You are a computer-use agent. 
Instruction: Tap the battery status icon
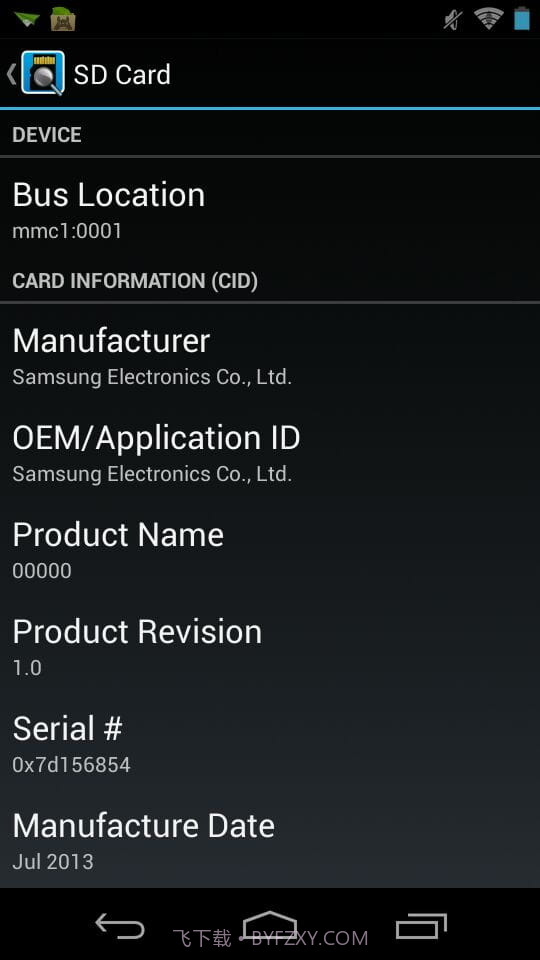(x=522, y=18)
